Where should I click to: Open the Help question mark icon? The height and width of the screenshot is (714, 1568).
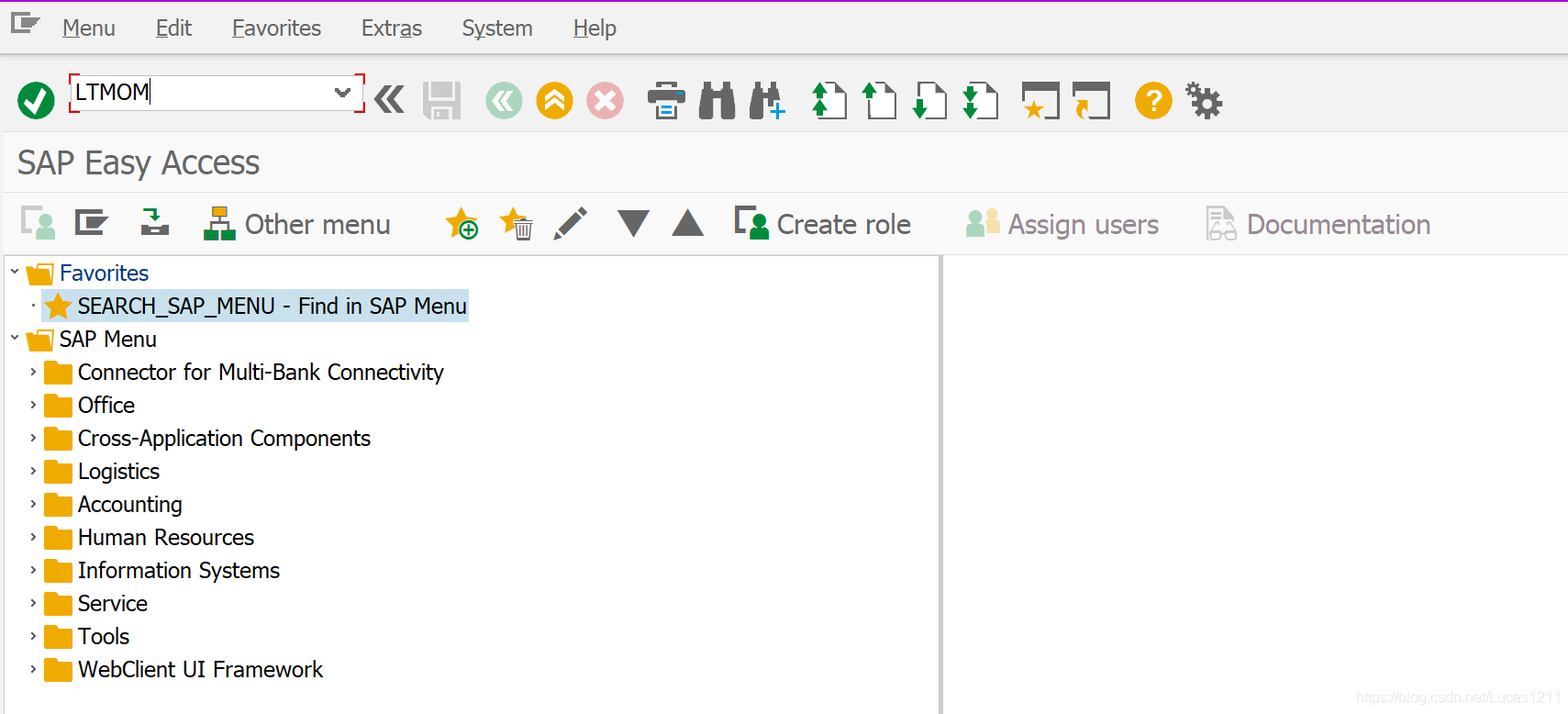point(1153,100)
